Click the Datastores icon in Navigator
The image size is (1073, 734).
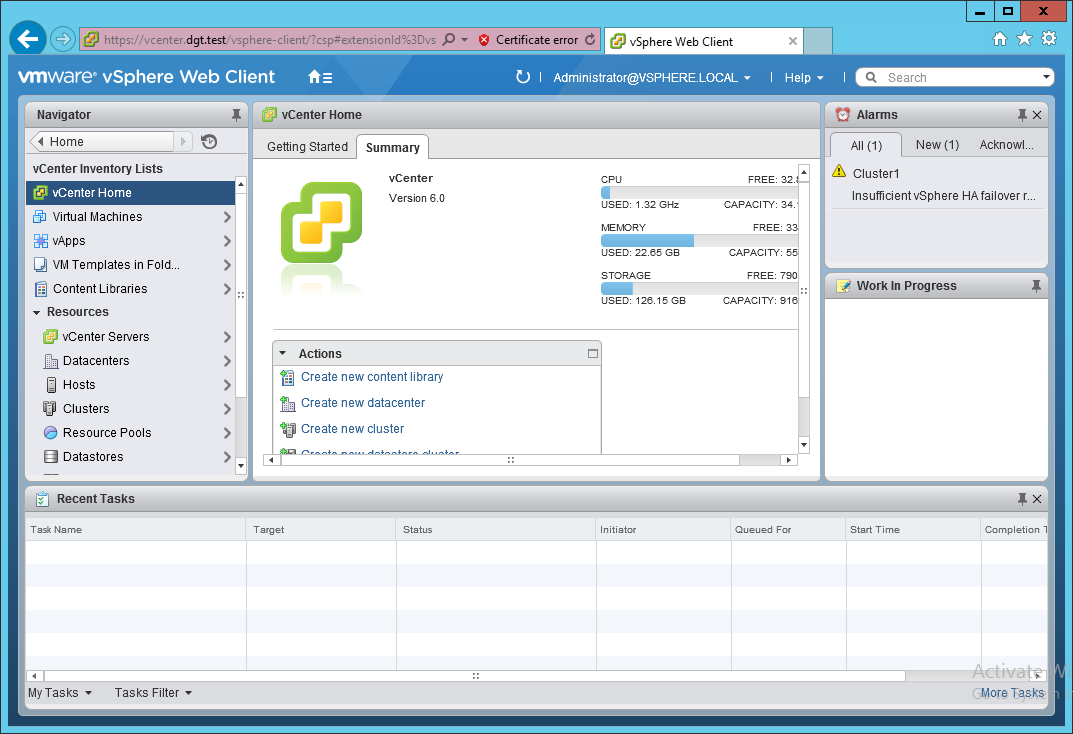pyautogui.click(x=51, y=456)
